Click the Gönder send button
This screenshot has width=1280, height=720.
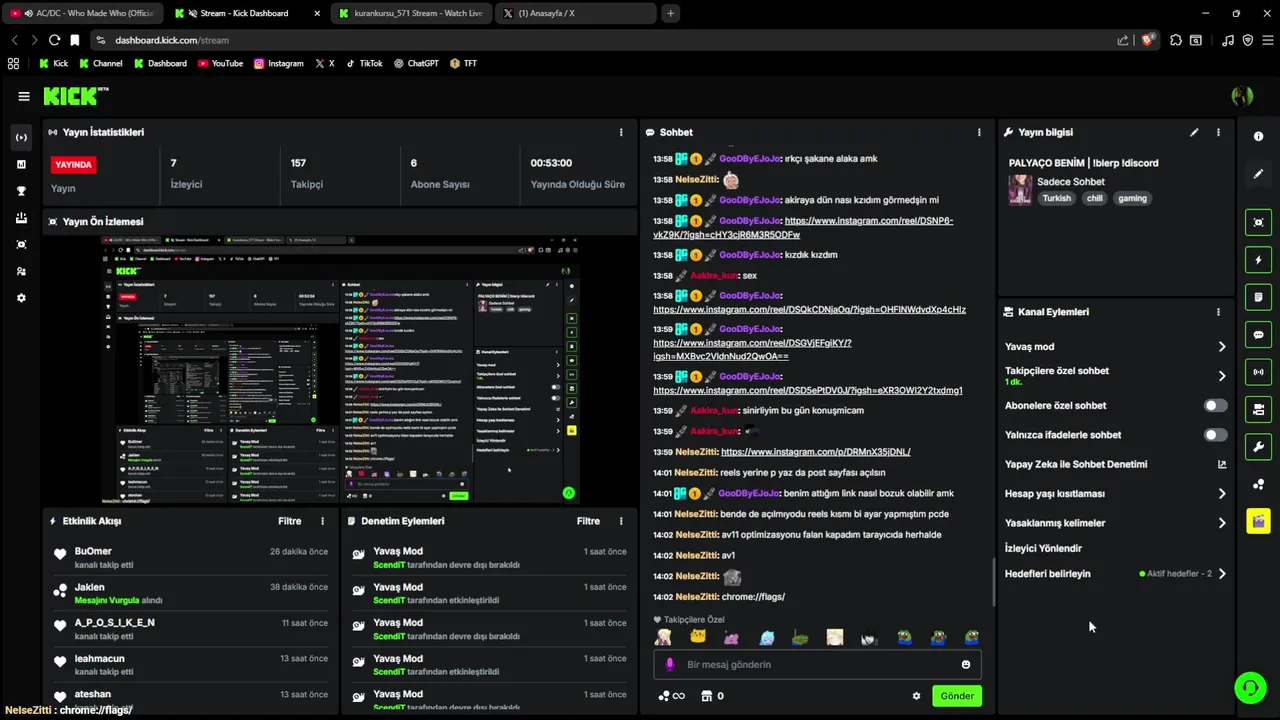coord(956,696)
